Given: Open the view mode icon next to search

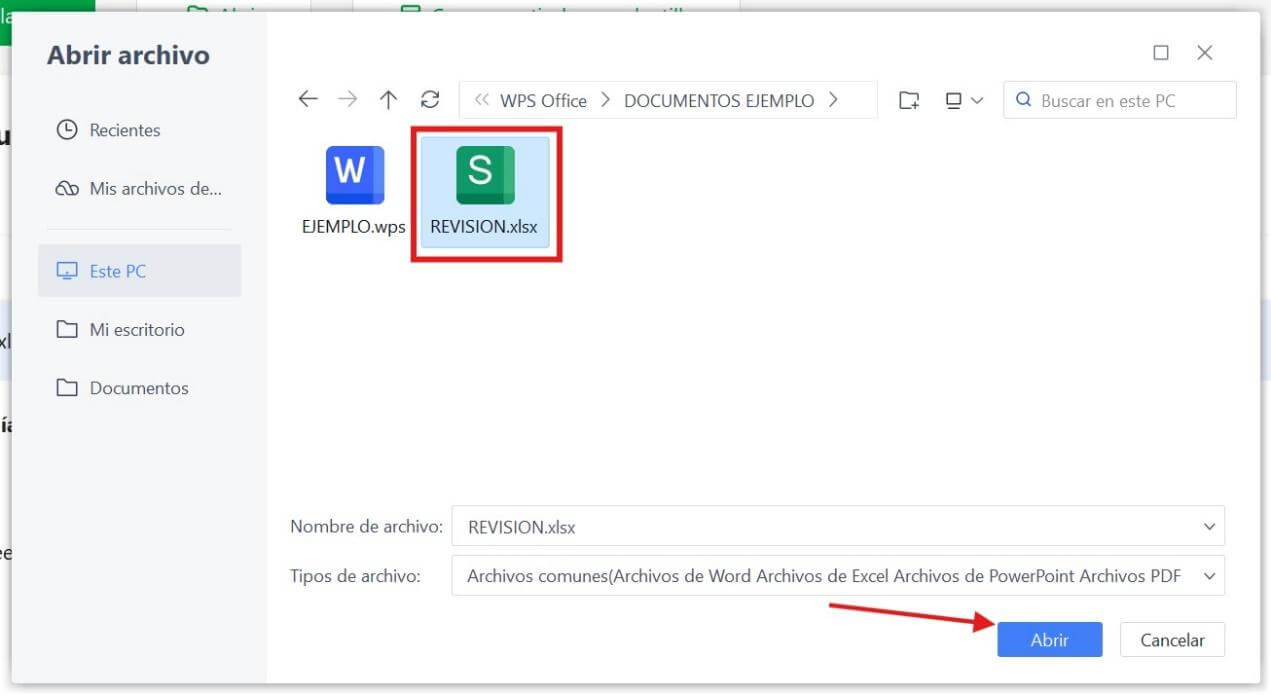Looking at the screenshot, I should click(956, 100).
